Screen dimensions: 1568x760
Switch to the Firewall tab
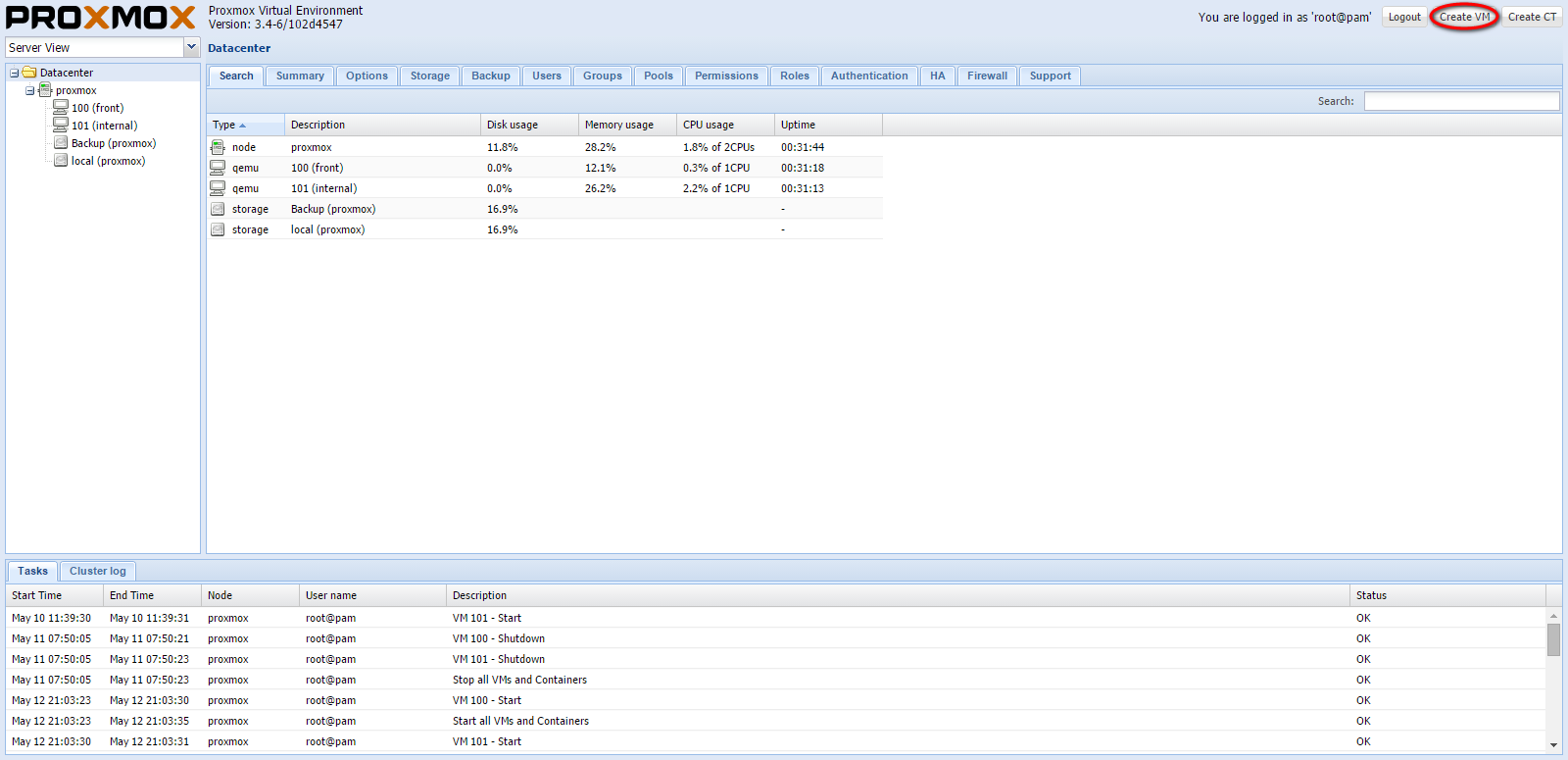(x=987, y=76)
